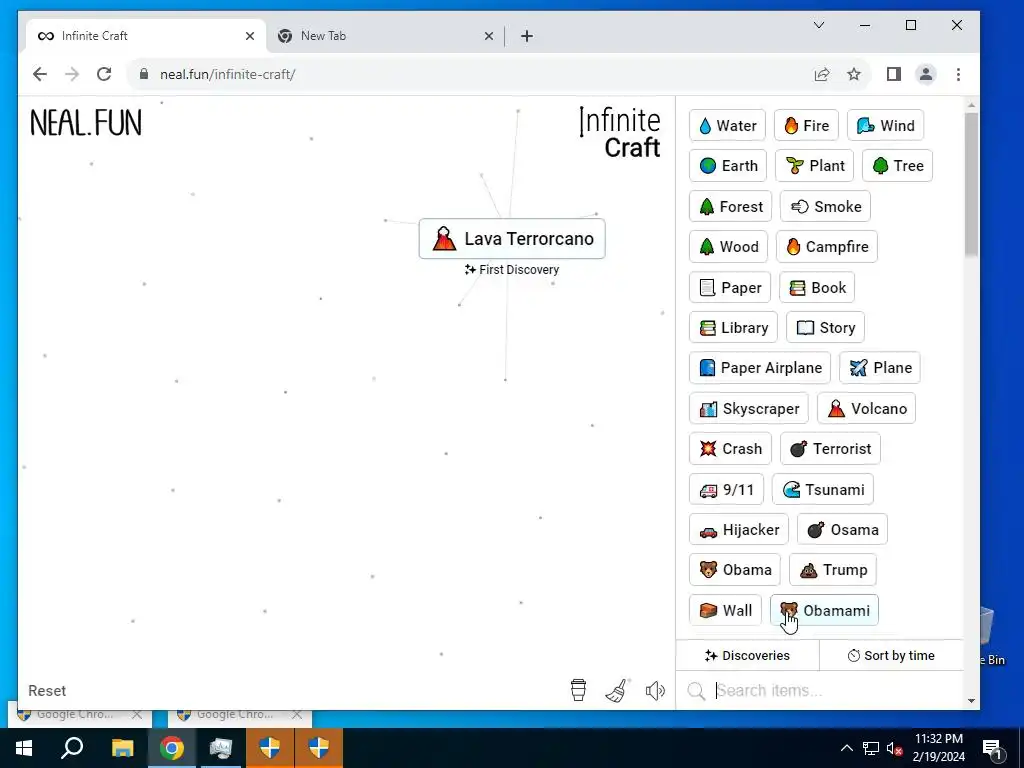This screenshot has width=1024, height=768.
Task: Open File Explorer from taskbar
Action: pyautogui.click(x=122, y=748)
